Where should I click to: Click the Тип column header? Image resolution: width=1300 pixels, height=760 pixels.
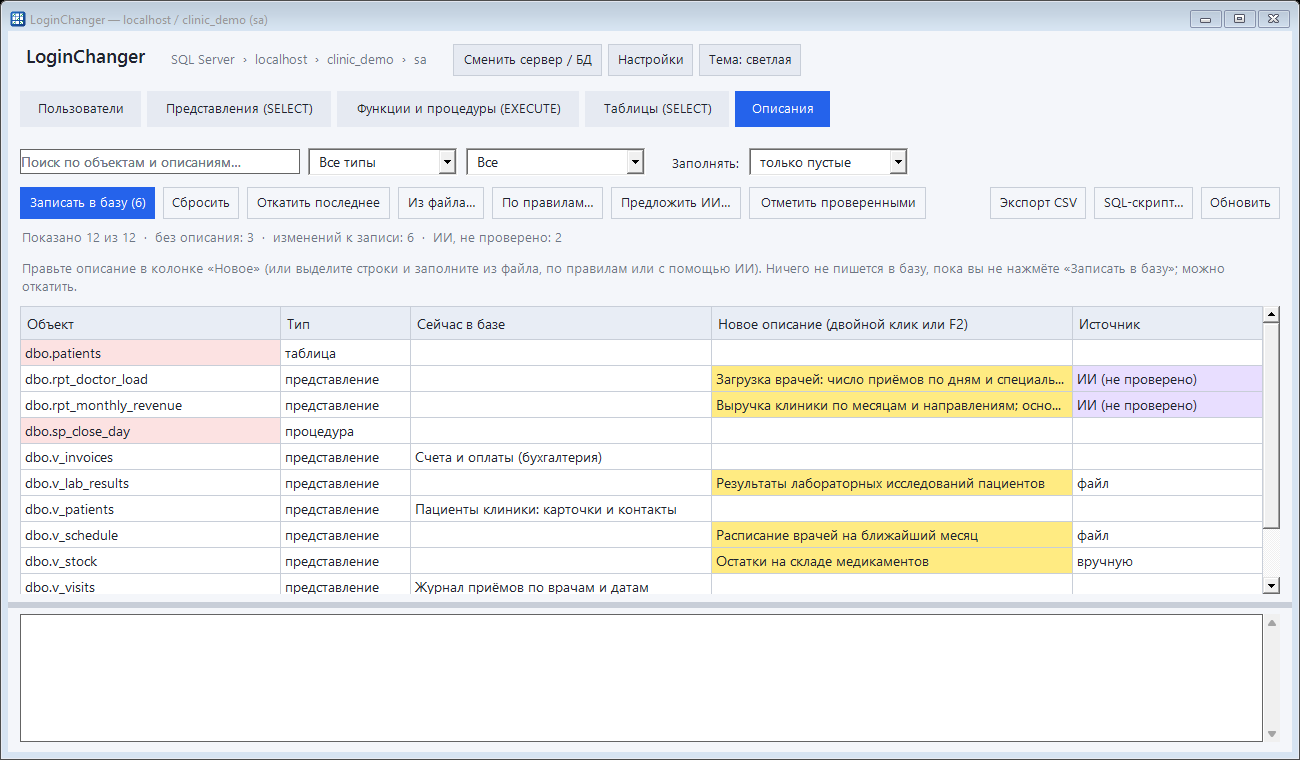346,324
